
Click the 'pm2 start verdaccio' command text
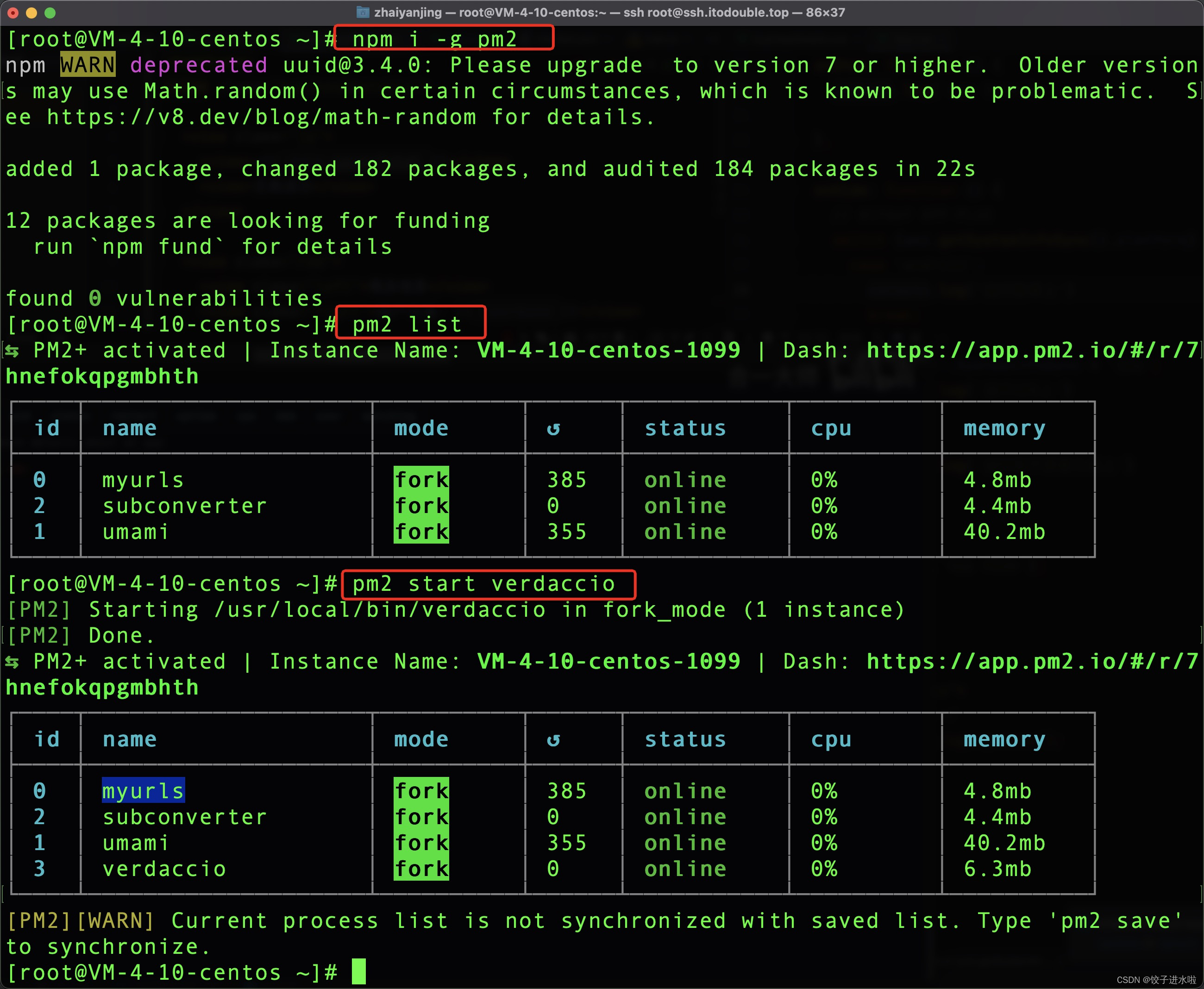point(484,583)
